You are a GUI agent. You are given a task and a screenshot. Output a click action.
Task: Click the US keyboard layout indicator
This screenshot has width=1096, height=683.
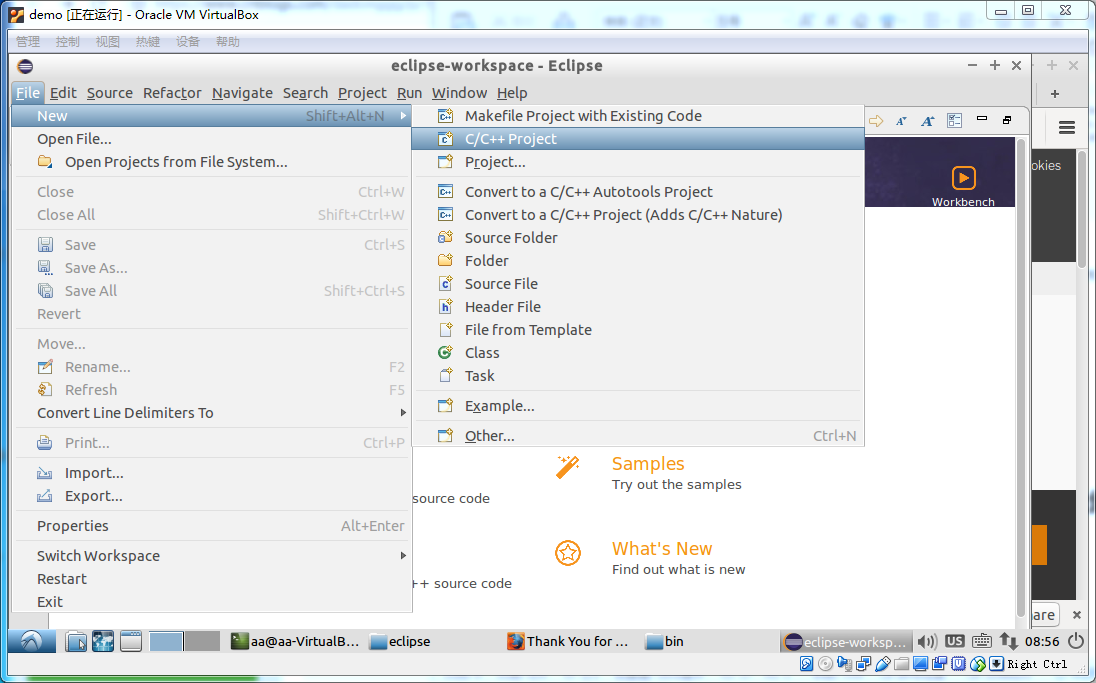point(954,641)
